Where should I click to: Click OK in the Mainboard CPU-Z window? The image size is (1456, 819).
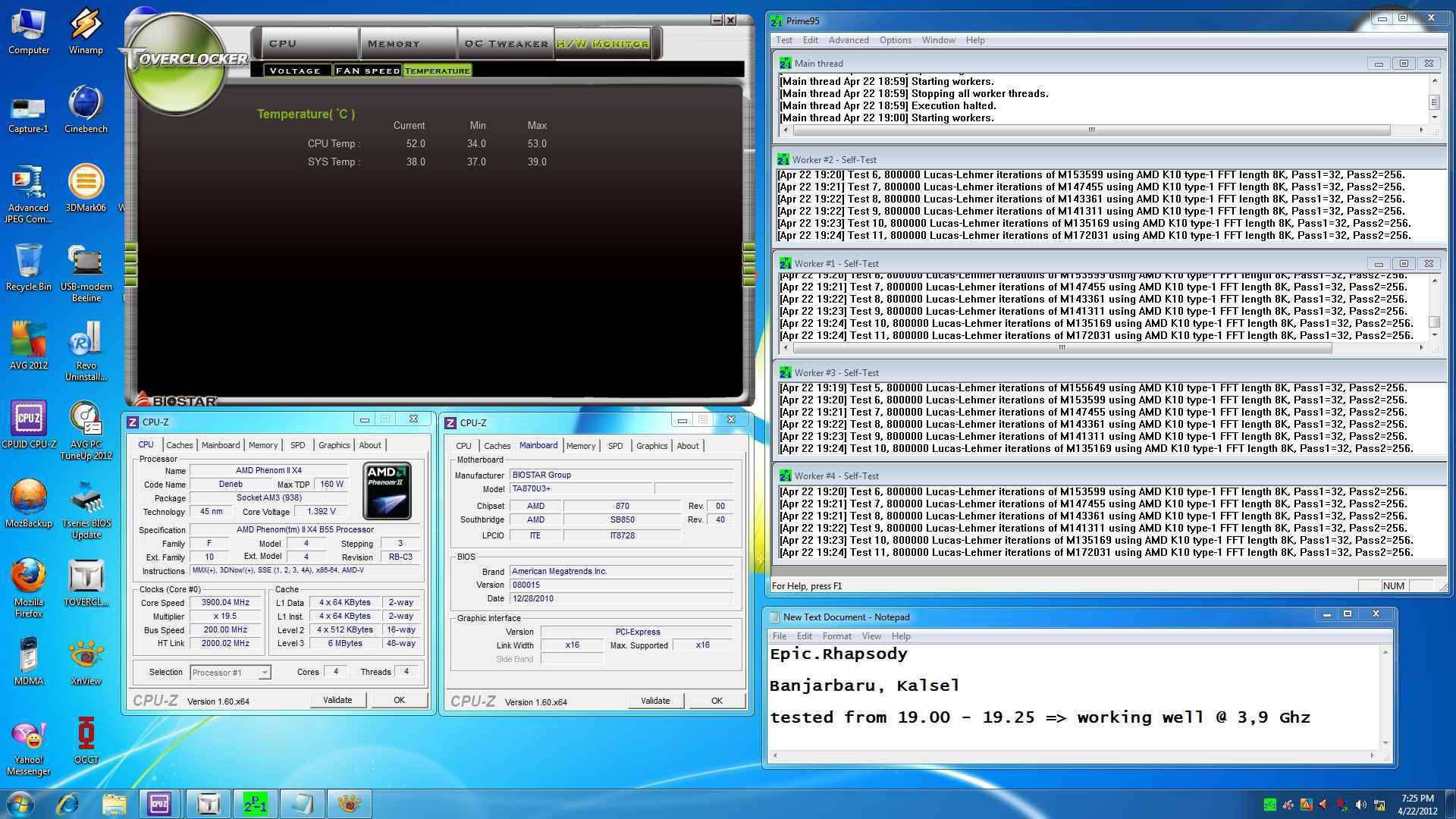click(x=717, y=701)
